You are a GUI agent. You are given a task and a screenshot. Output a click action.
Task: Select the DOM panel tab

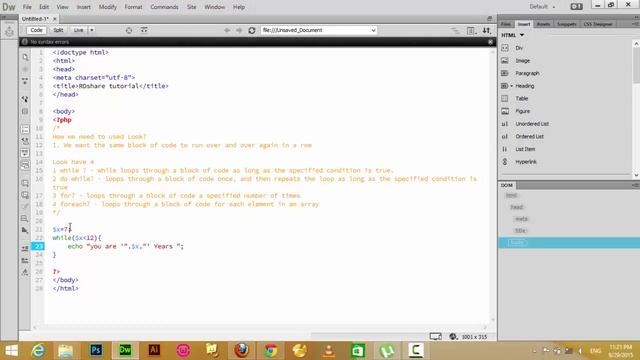click(x=507, y=185)
